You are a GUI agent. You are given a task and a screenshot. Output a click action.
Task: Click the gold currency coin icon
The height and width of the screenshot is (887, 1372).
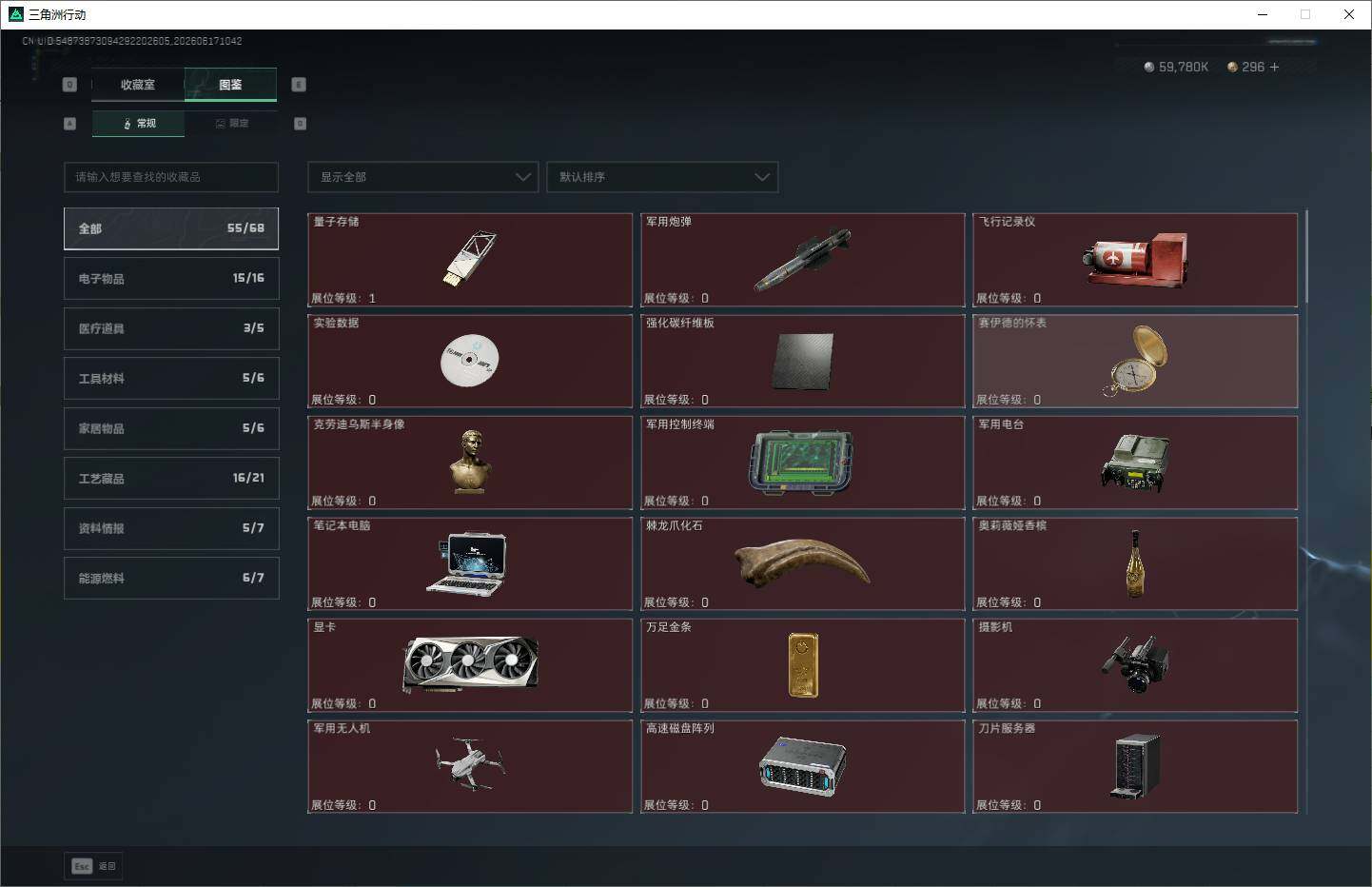click(1232, 67)
